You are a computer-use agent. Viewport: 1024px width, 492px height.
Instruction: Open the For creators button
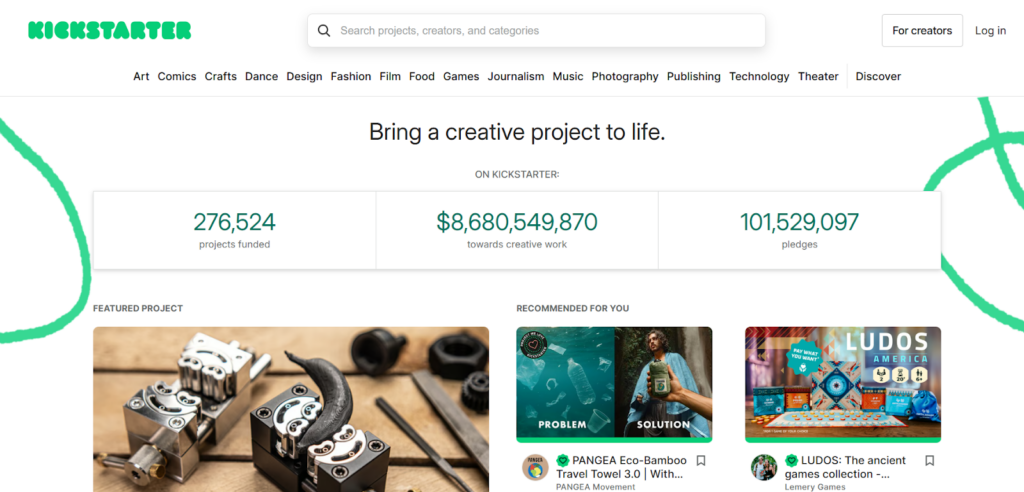click(x=922, y=31)
